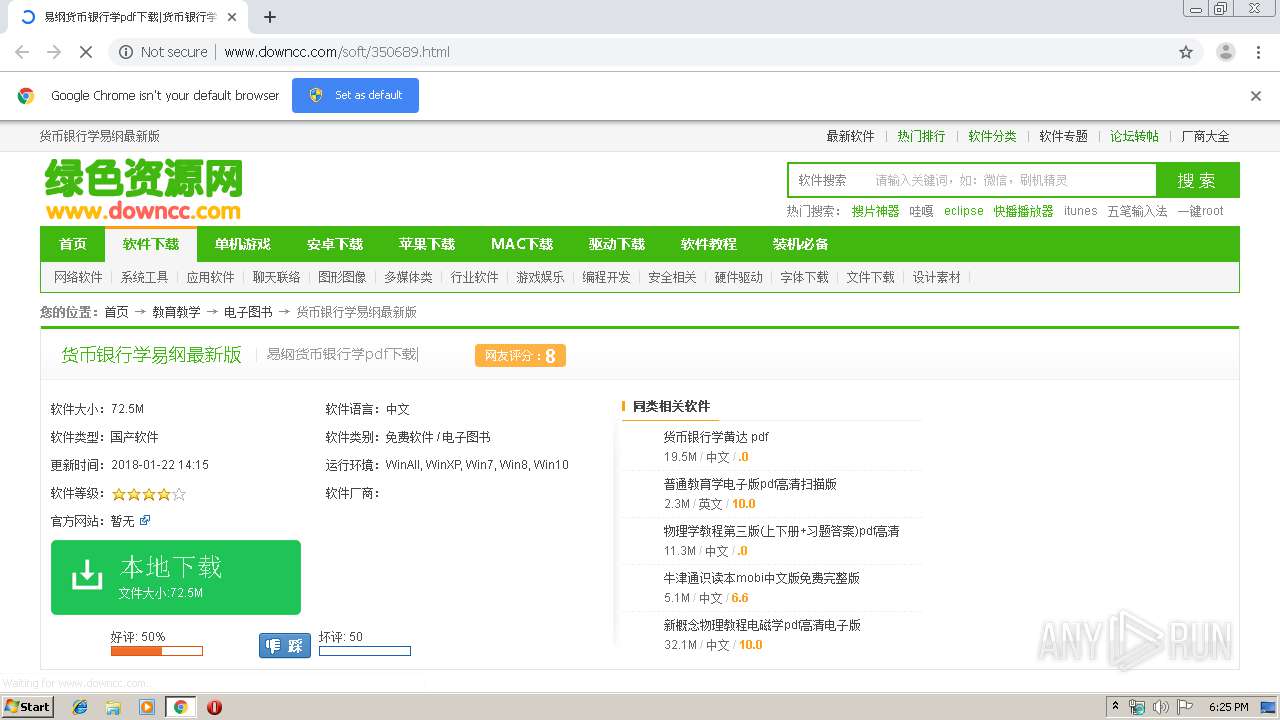Open Internet Explorer from taskbar

80,707
